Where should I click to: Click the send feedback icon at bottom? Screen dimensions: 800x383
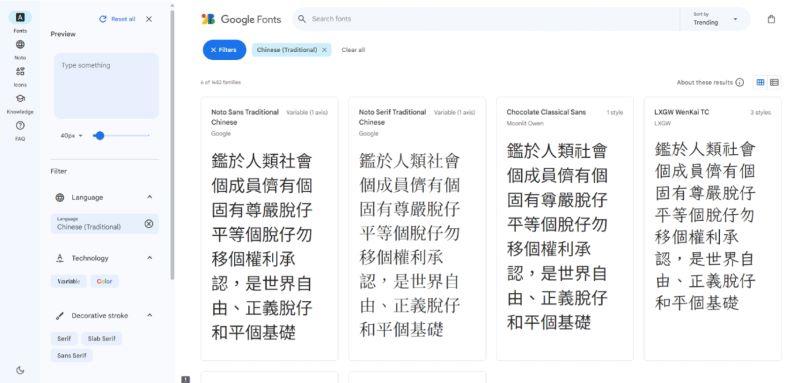[x=186, y=379]
